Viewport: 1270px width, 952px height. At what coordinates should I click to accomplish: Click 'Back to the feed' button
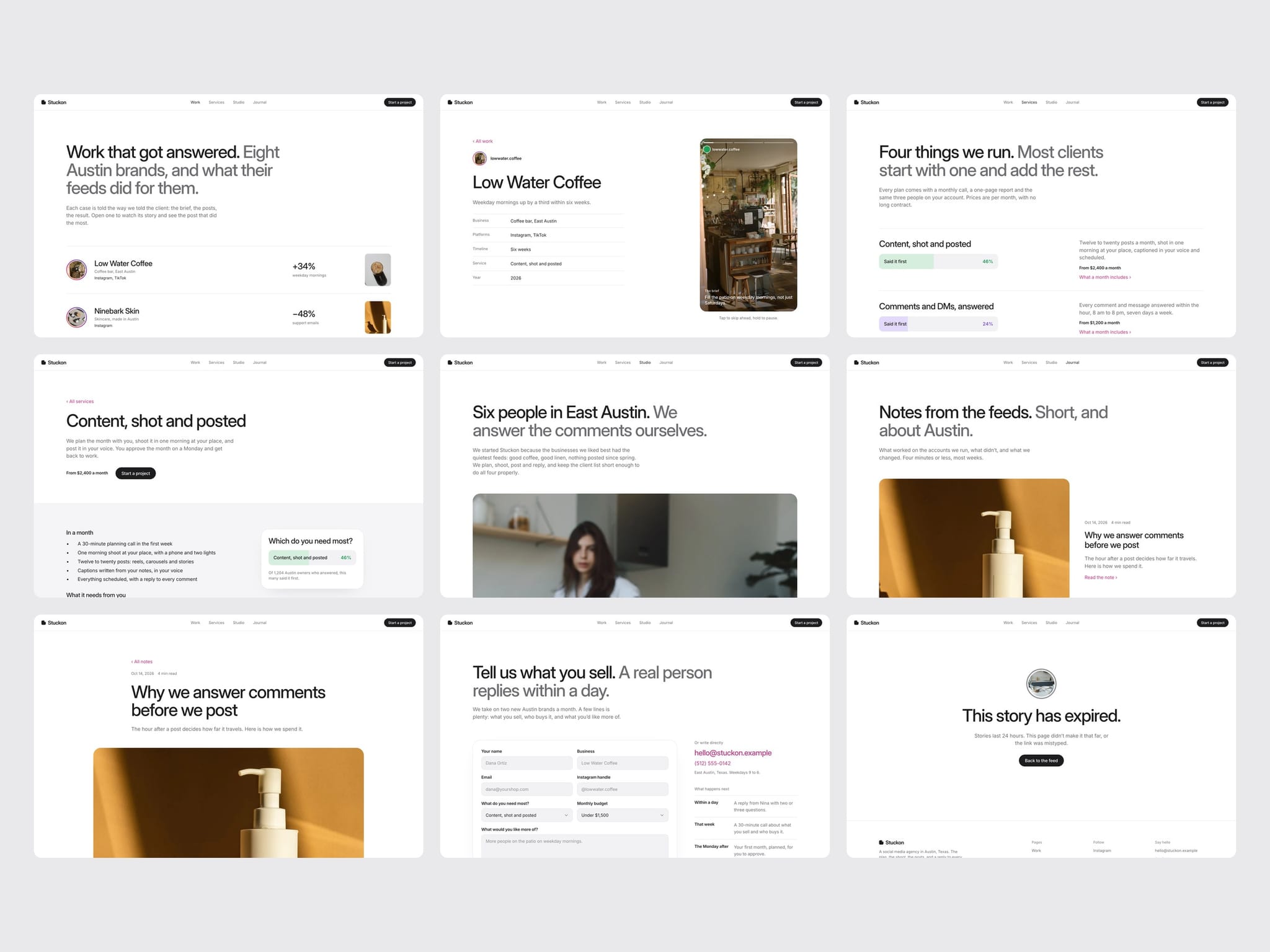point(1041,760)
